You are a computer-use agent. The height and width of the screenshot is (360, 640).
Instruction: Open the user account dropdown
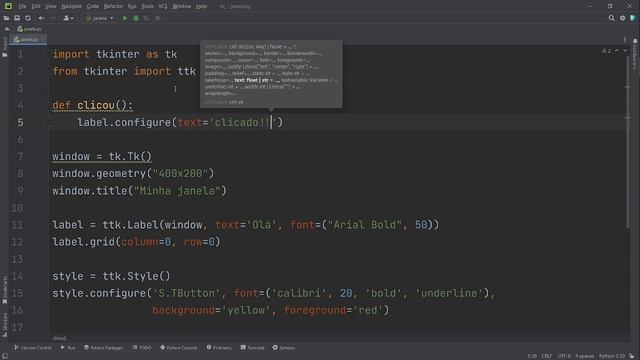pyautogui.click(x=68, y=18)
